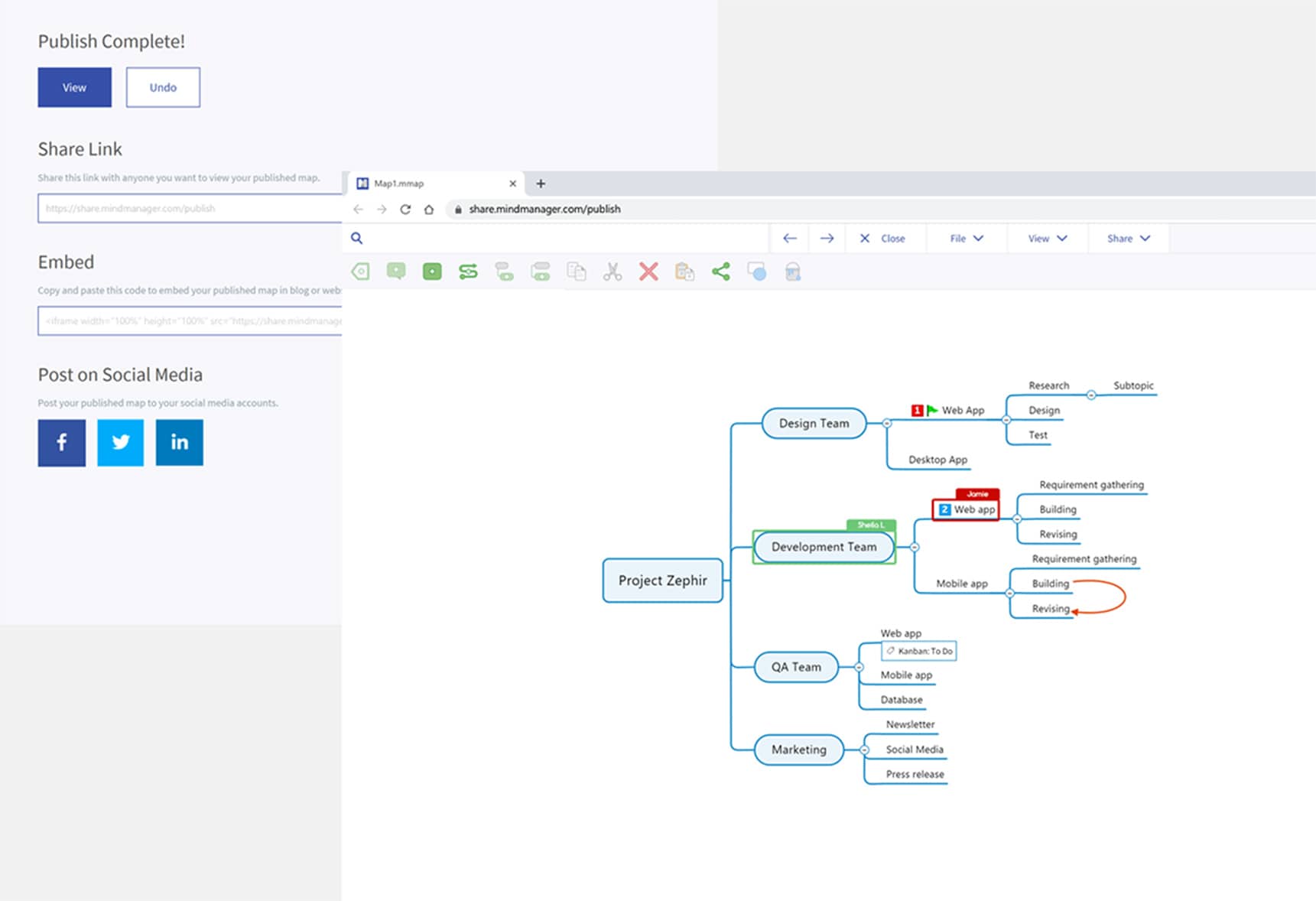Select the Social Media topic
The width and height of the screenshot is (1316, 901).
point(915,750)
